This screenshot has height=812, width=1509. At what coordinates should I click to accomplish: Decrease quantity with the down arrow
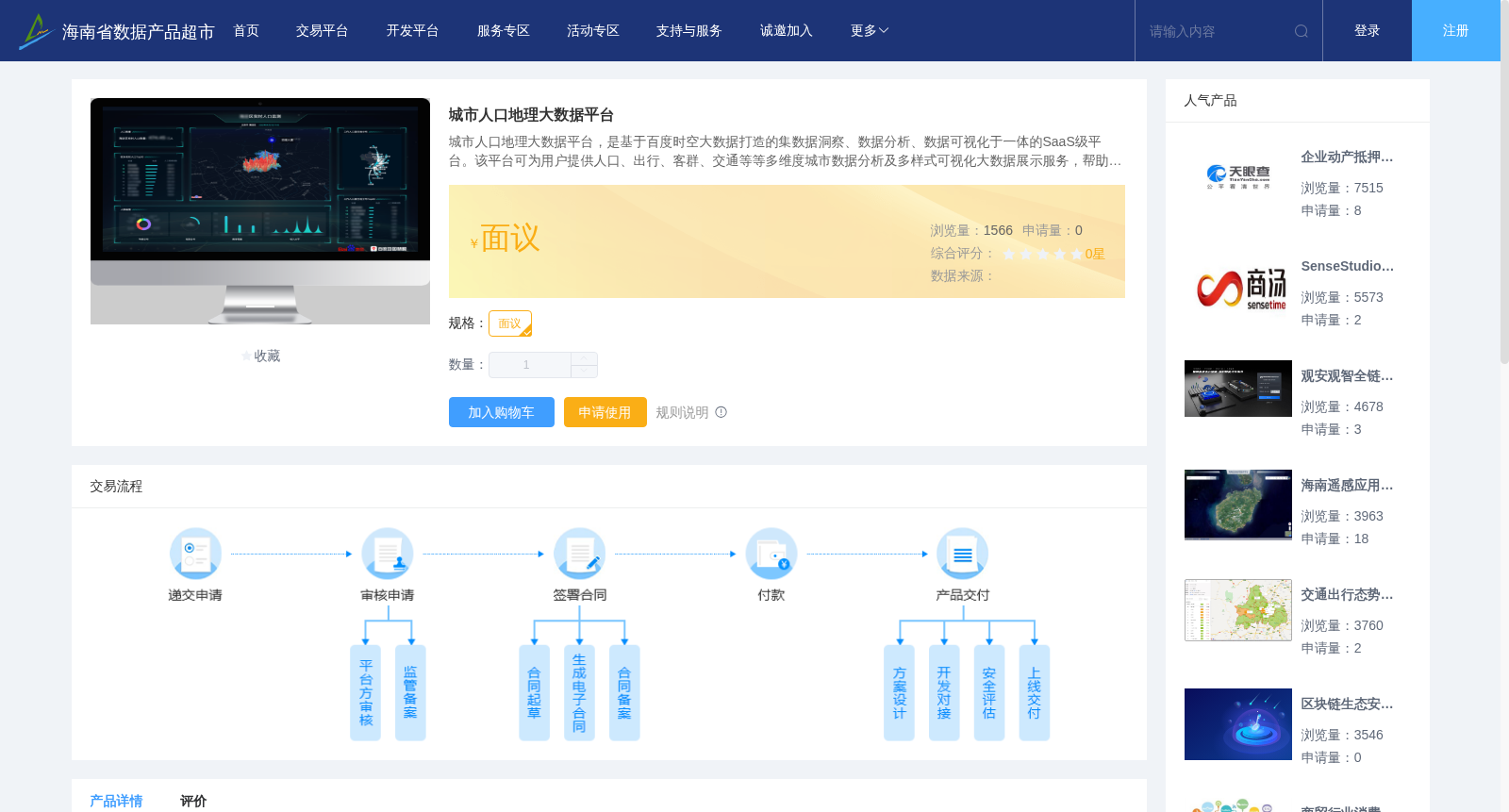point(585,372)
